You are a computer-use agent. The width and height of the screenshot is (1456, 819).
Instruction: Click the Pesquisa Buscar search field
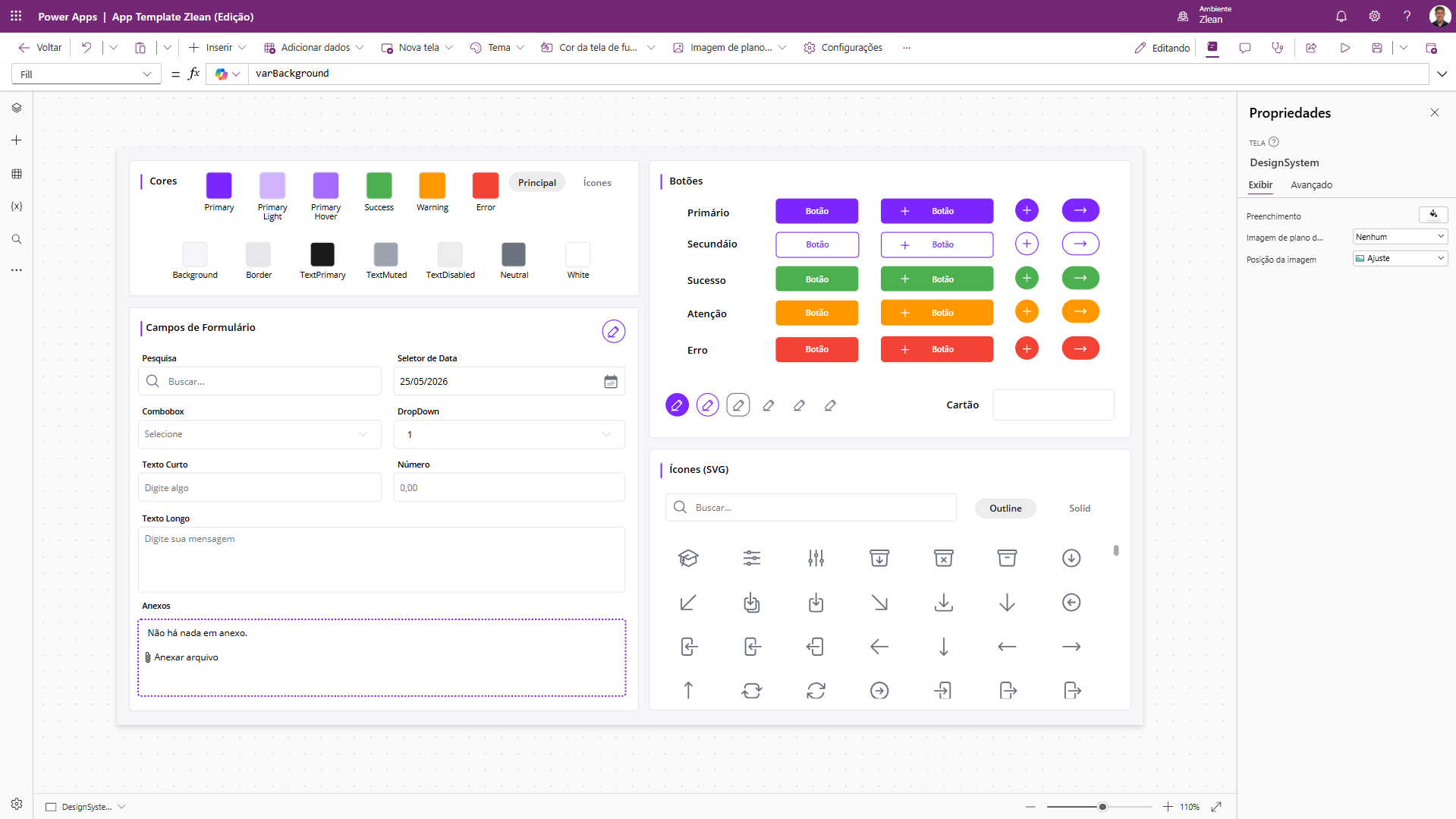pyautogui.click(x=259, y=382)
